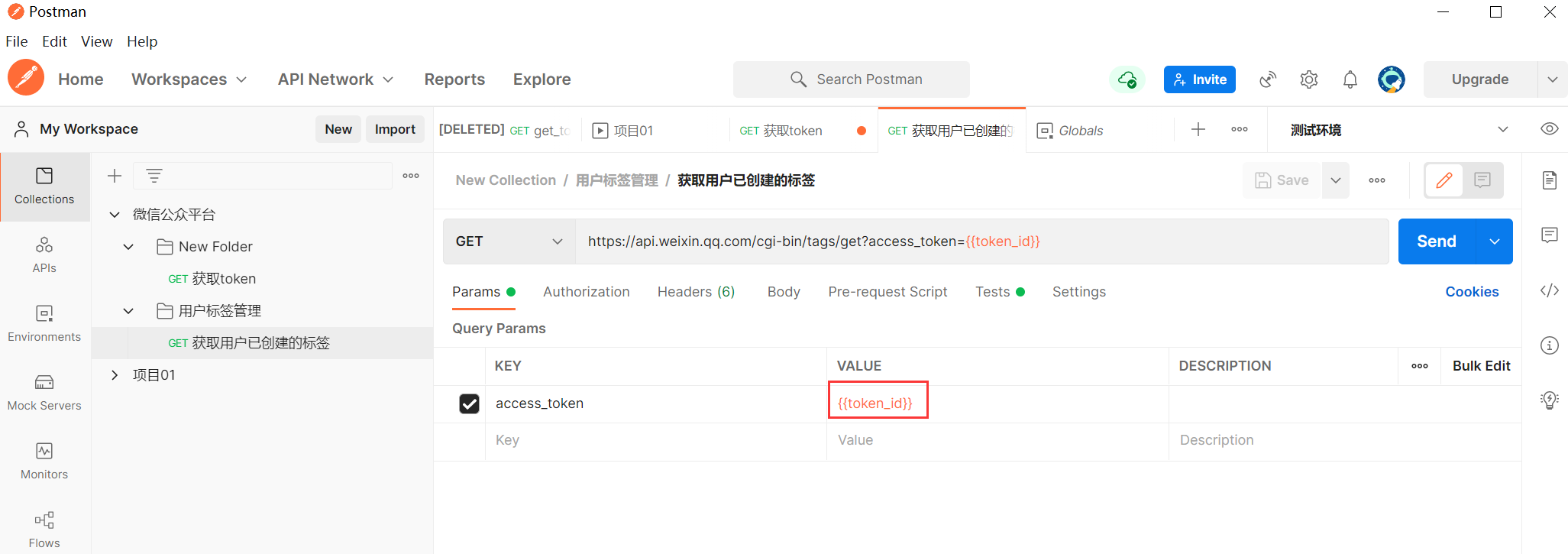1568x554 pixels.
Task: Switch to the request Settings tab
Action: point(1079,292)
